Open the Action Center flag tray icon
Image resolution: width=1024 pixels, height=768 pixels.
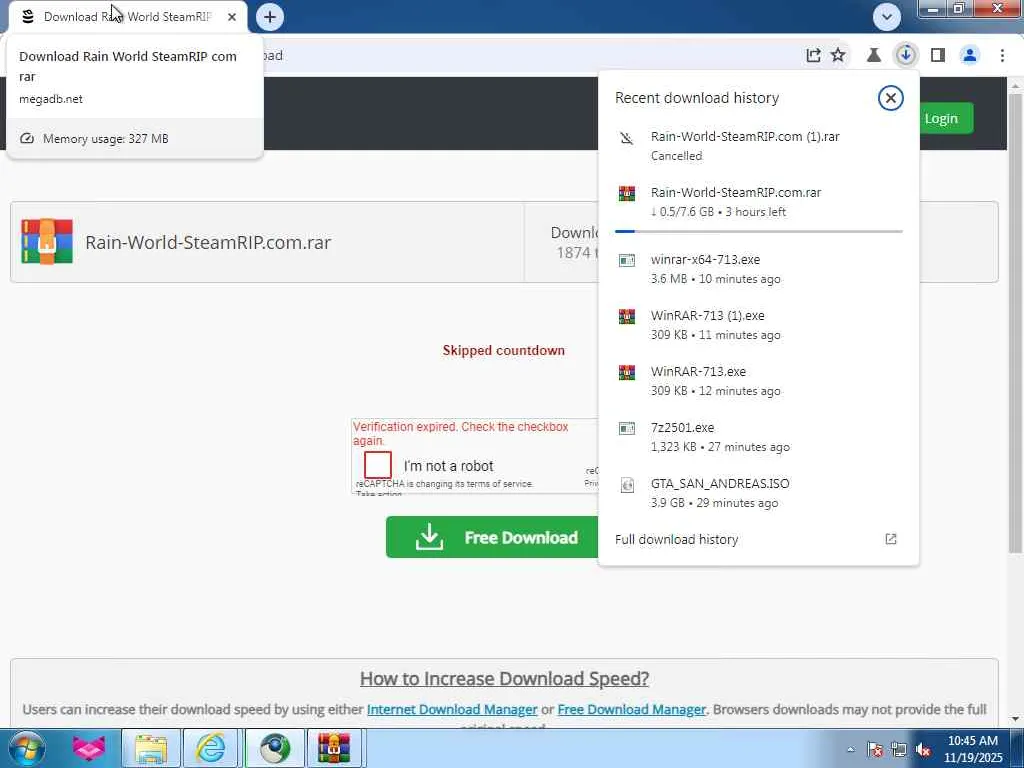(x=875, y=750)
